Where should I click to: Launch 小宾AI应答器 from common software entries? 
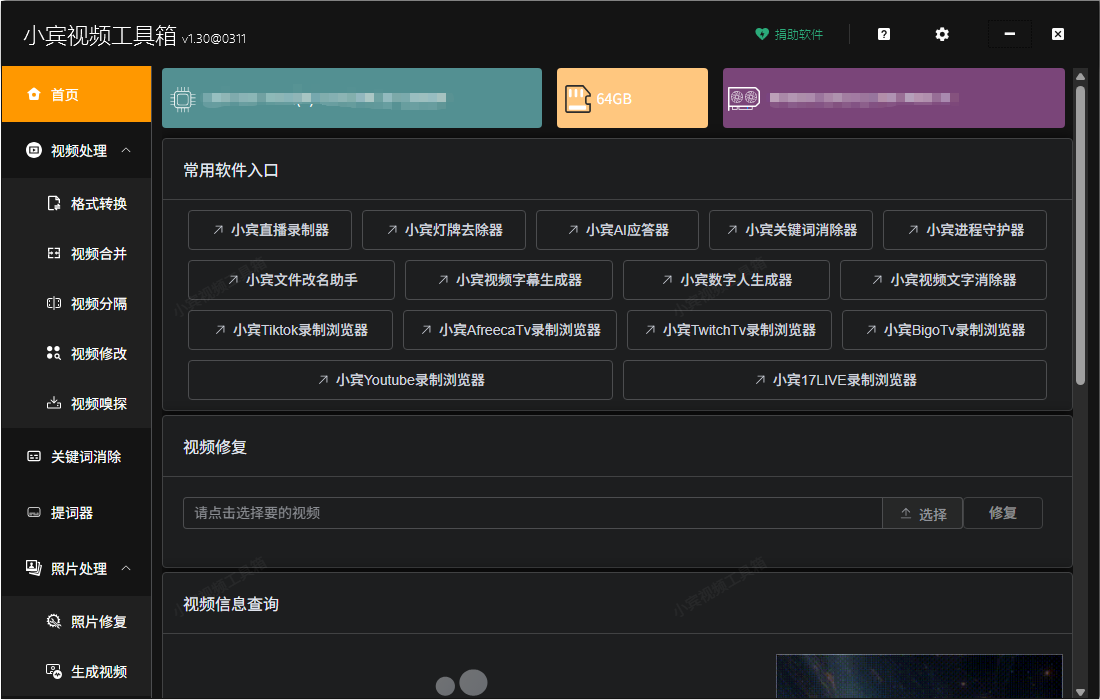click(617, 229)
